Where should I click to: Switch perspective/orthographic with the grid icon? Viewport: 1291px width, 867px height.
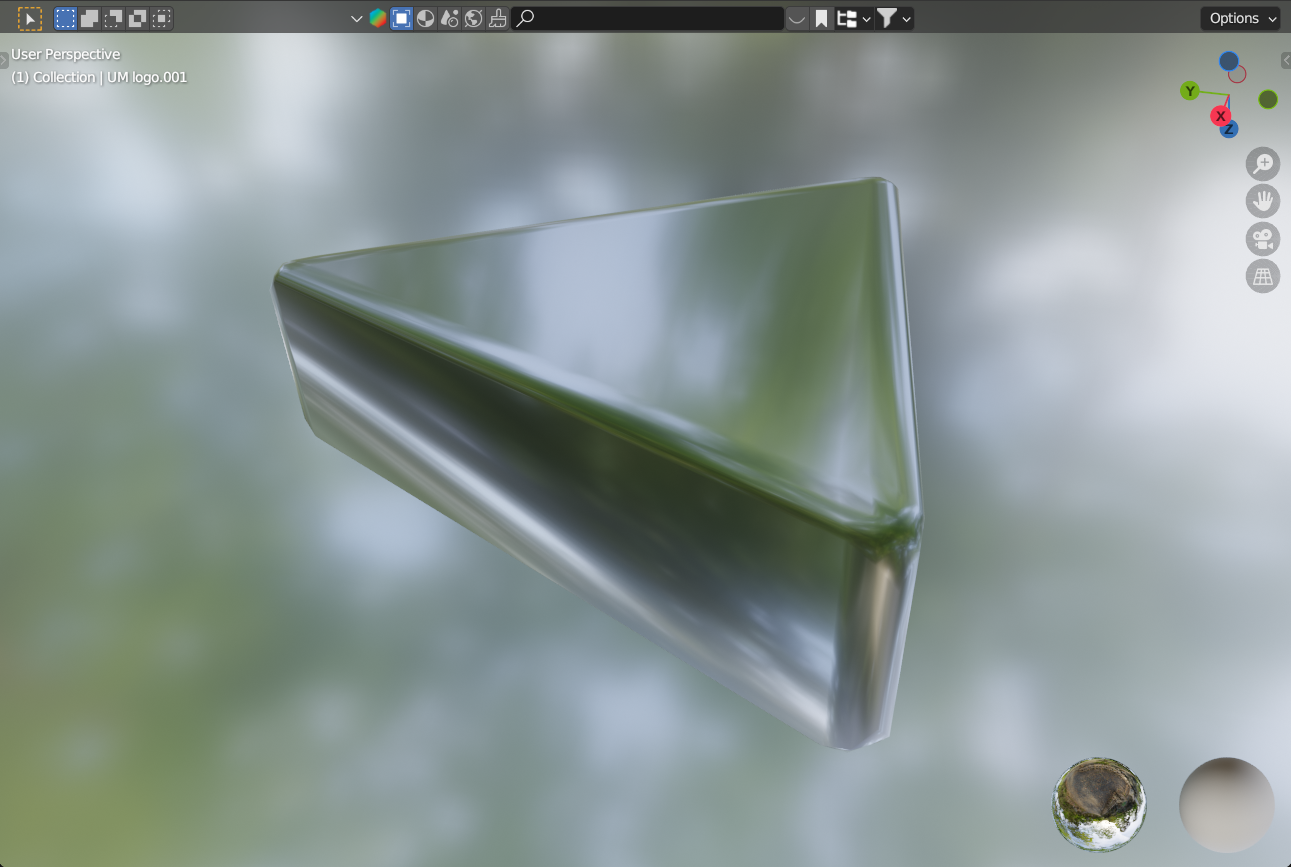1263,276
